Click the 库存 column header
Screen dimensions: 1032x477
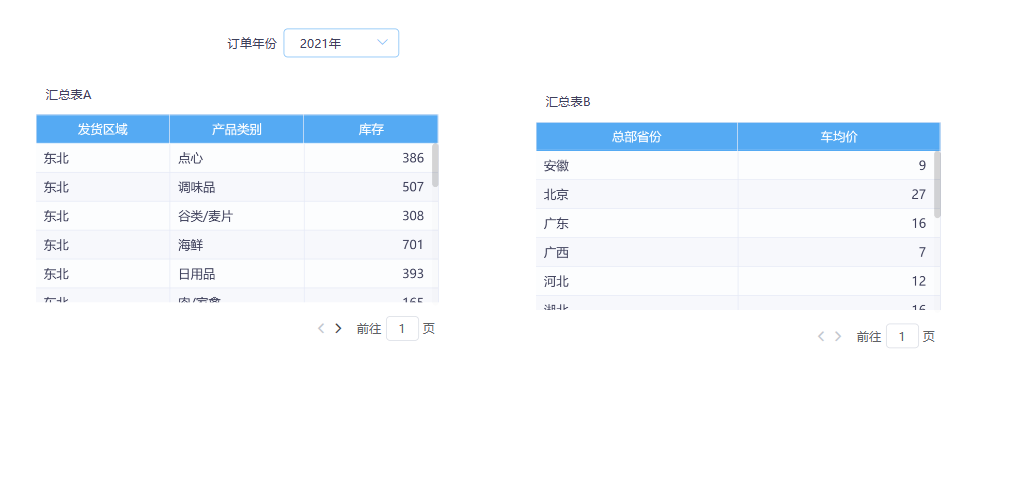(371, 129)
